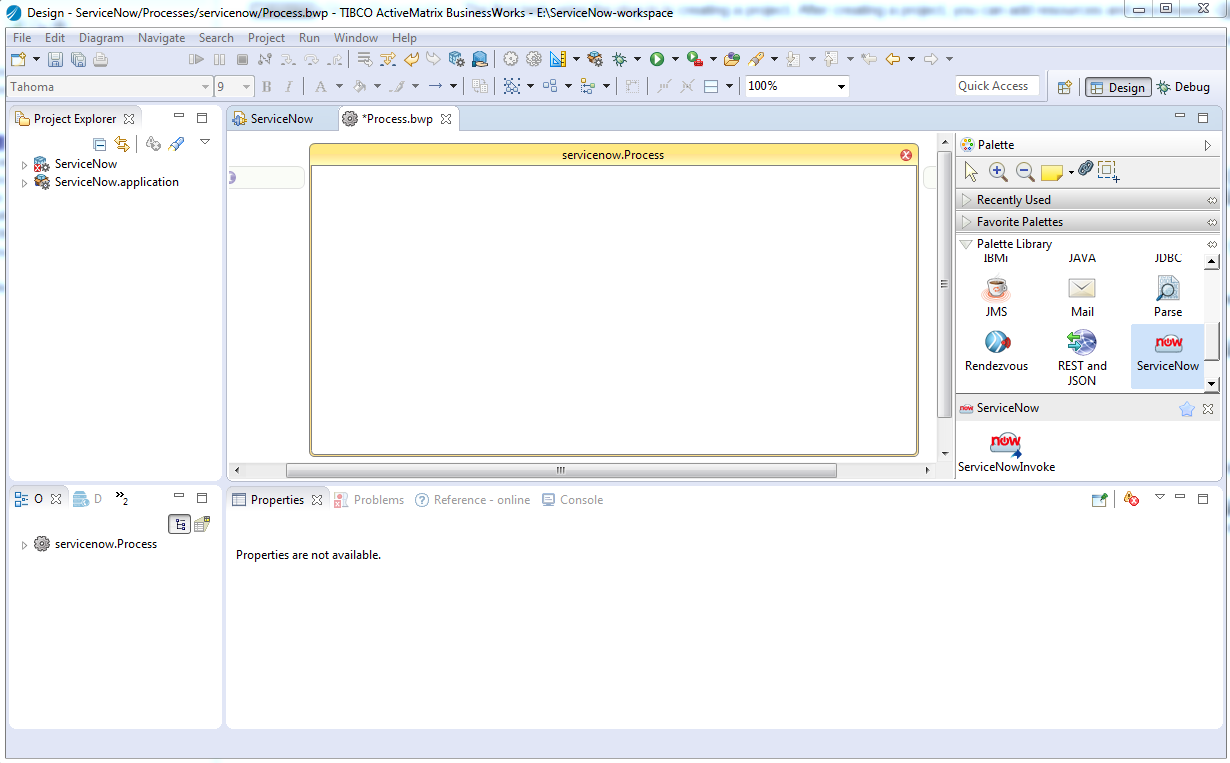The image size is (1230, 763).
Task: Click the Print icon in the toolbar
Action: tap(100, 60)
